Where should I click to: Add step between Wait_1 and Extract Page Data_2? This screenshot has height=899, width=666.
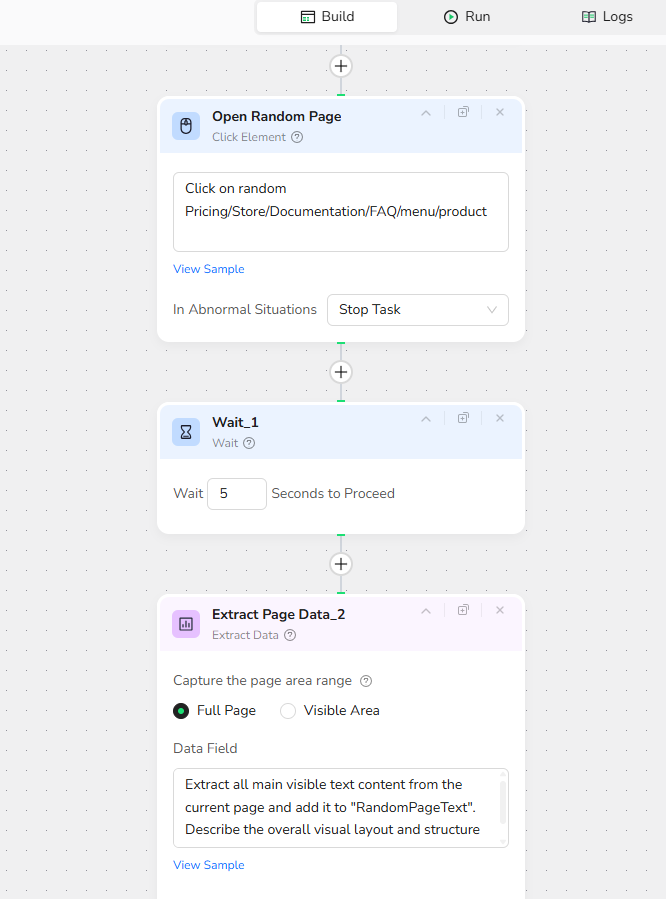pyautogui.click(x=341, y=564)
